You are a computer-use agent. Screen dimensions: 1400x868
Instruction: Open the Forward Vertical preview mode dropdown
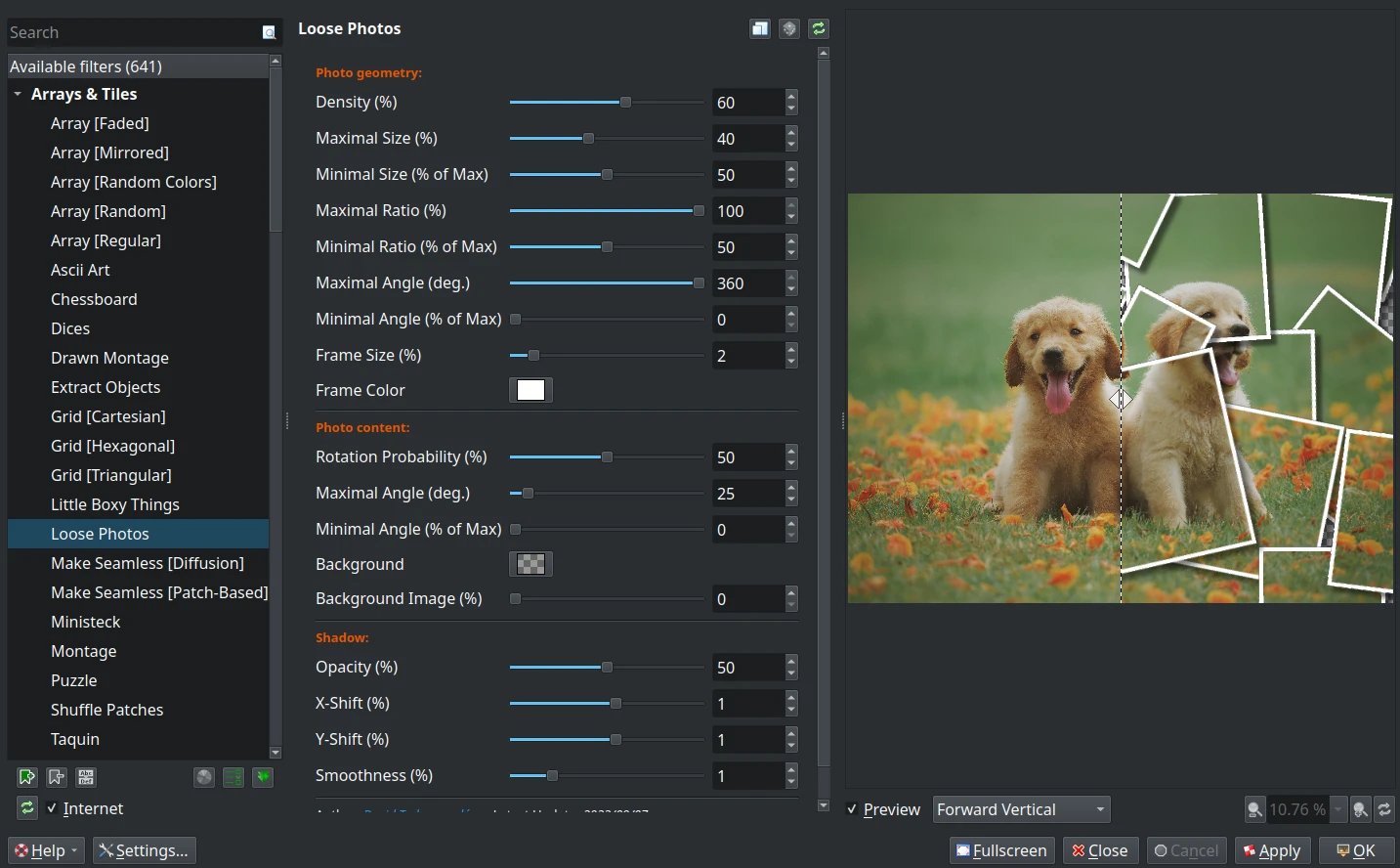point(1020,809)
